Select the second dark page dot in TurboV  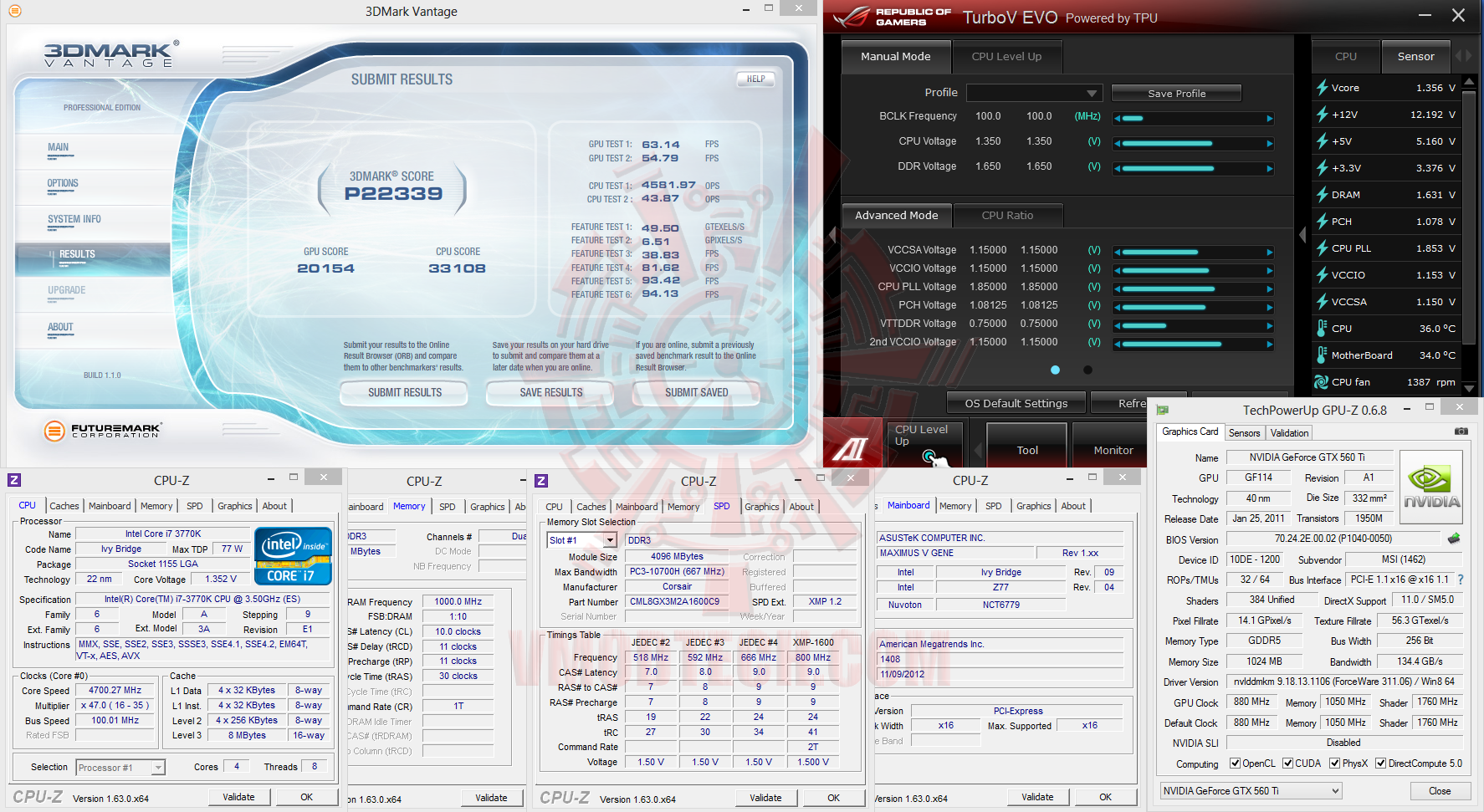(1087, 370)
